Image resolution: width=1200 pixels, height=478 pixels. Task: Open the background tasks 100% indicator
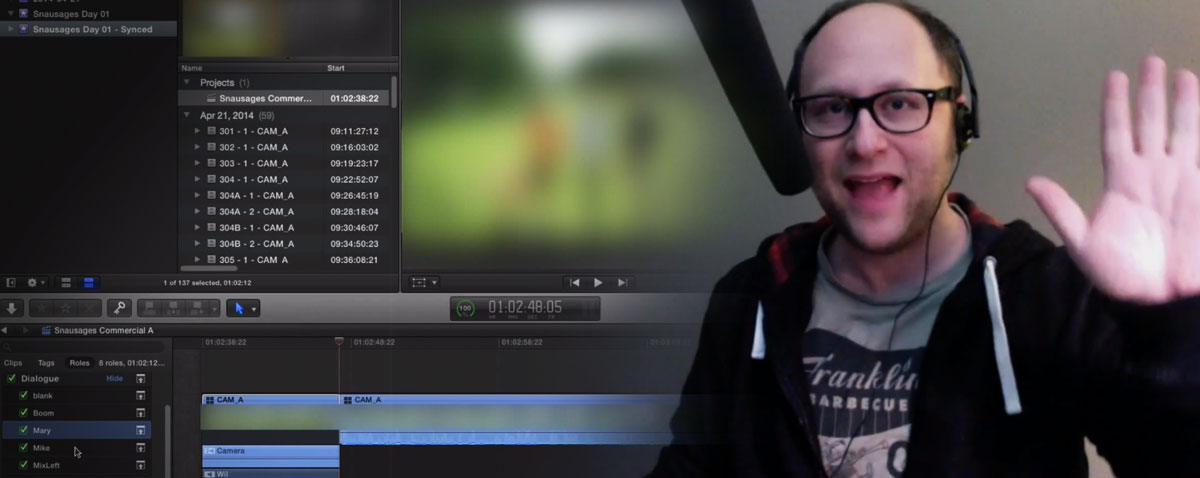tap(465, 309)
